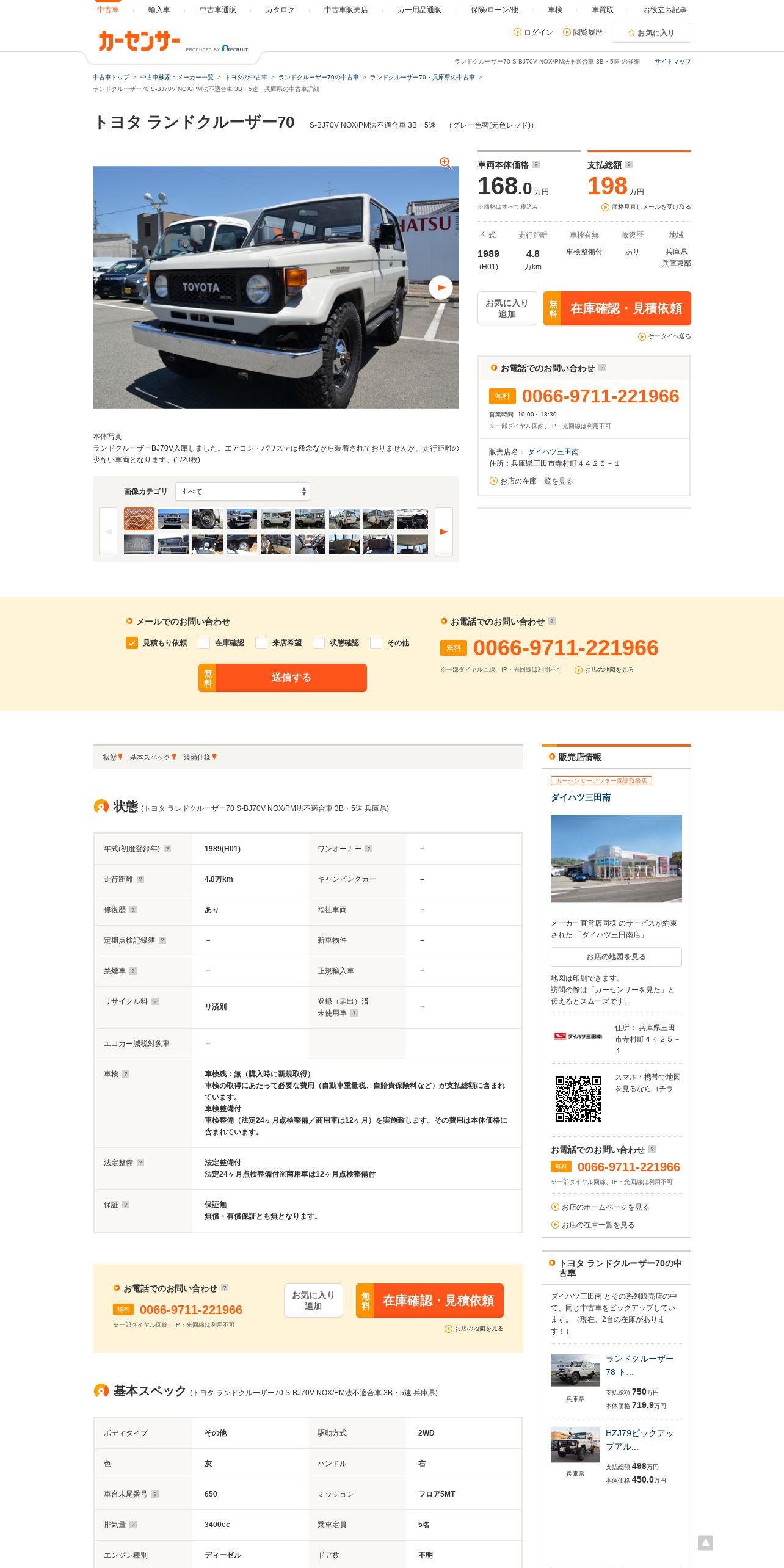Click the back-to-top arrow icon
This screenshot has height=1568, width=784.
[x=705, y=1543]
